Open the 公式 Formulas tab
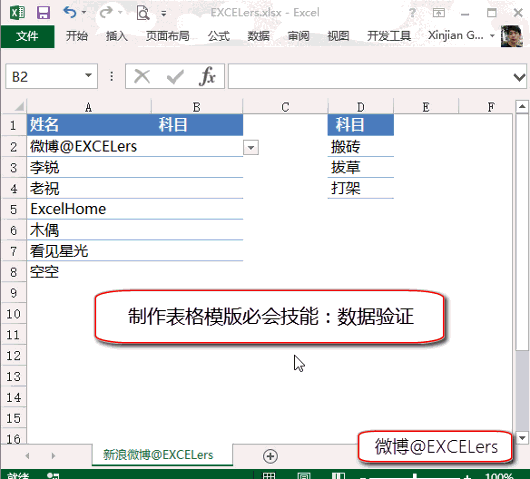Viewport: 530px width, 479px height. pos(219,36)
